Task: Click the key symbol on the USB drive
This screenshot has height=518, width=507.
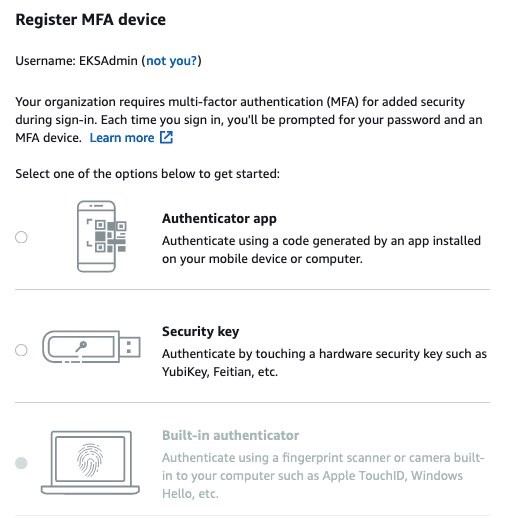Action: [81, 347]
